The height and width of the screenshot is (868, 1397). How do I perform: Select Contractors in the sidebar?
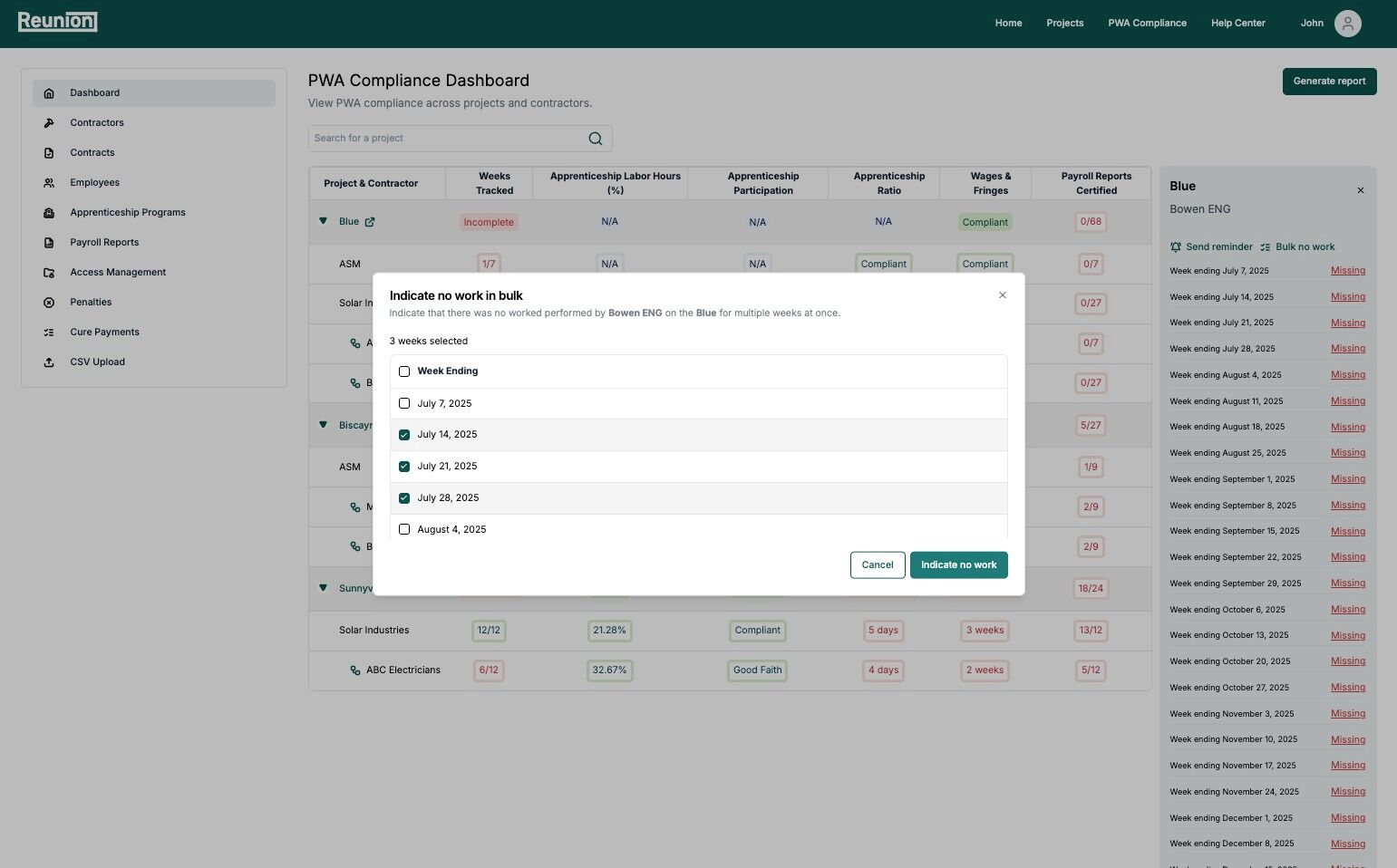click(x=154, y=123)
